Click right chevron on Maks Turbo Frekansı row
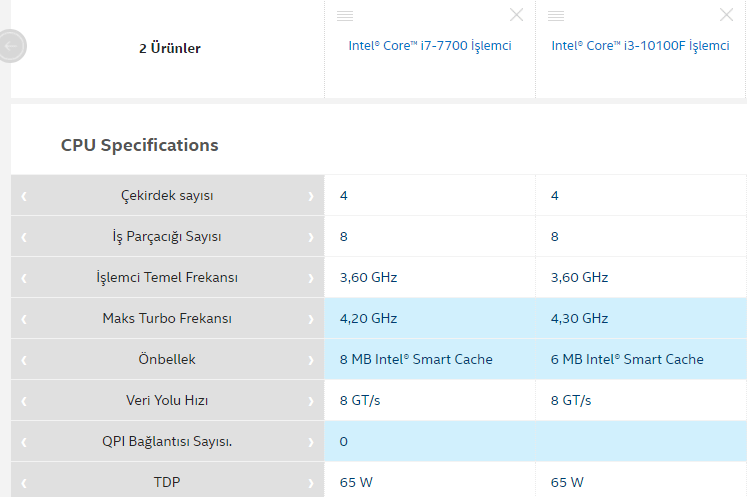This screenshot has width=747, height=497. [x=311, y=319]
